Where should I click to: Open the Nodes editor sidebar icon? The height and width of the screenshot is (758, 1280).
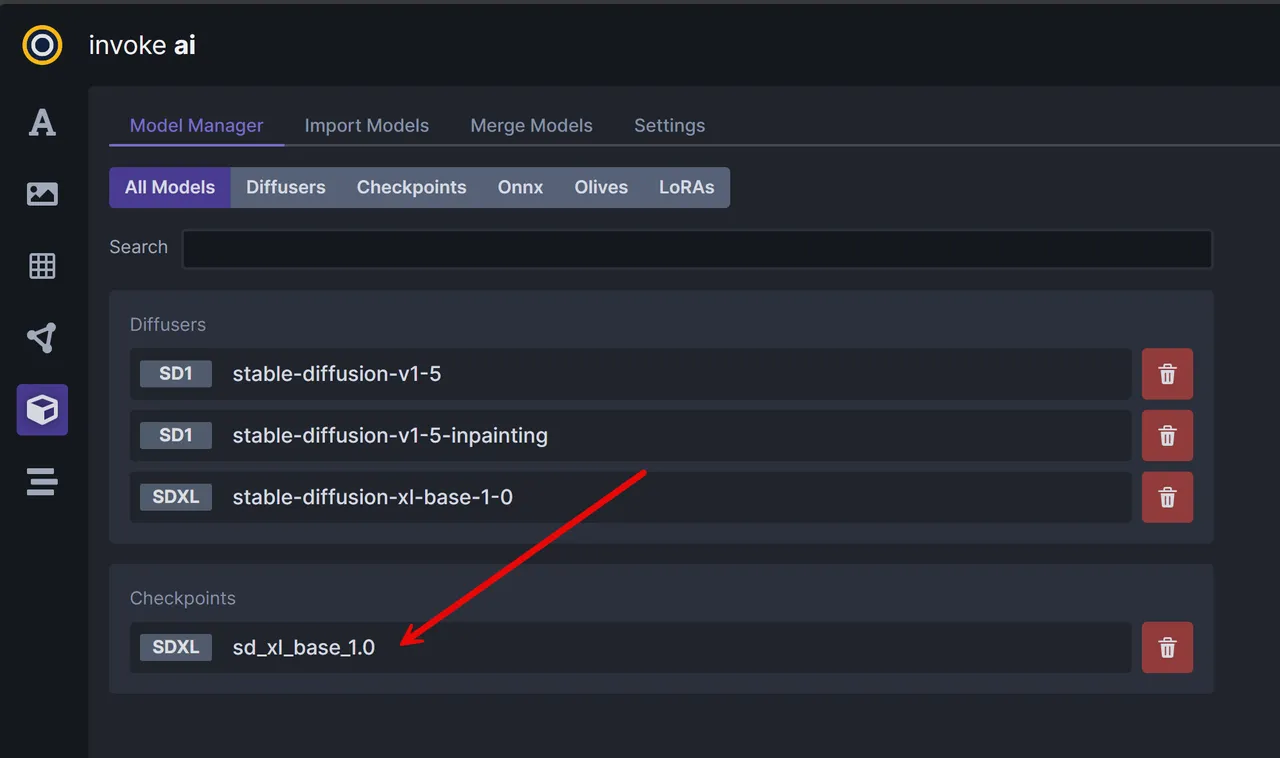click(42, 338)
